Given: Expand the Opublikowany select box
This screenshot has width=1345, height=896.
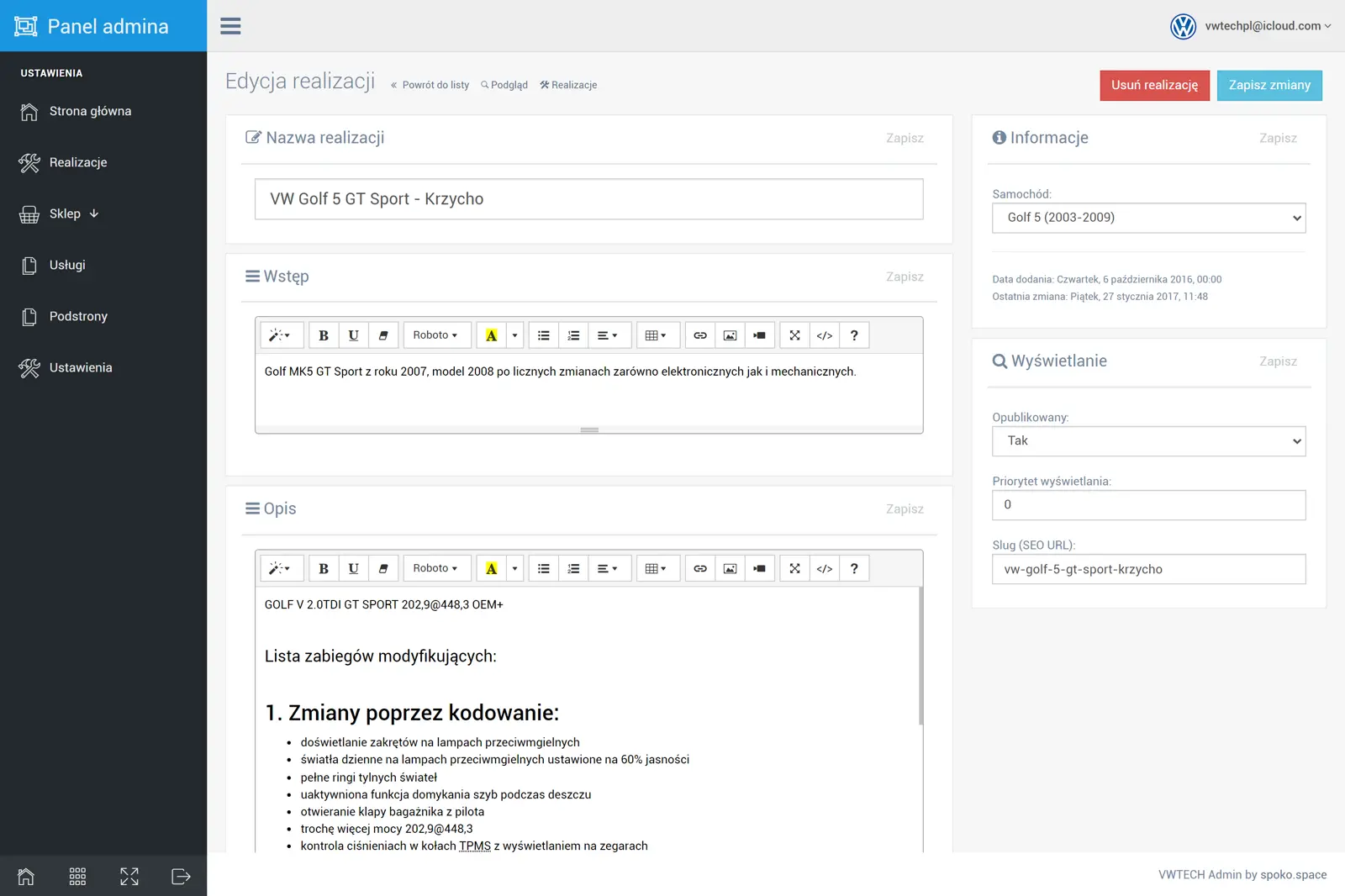Looking at the screenshot, I should click(x=1148, y=441).
